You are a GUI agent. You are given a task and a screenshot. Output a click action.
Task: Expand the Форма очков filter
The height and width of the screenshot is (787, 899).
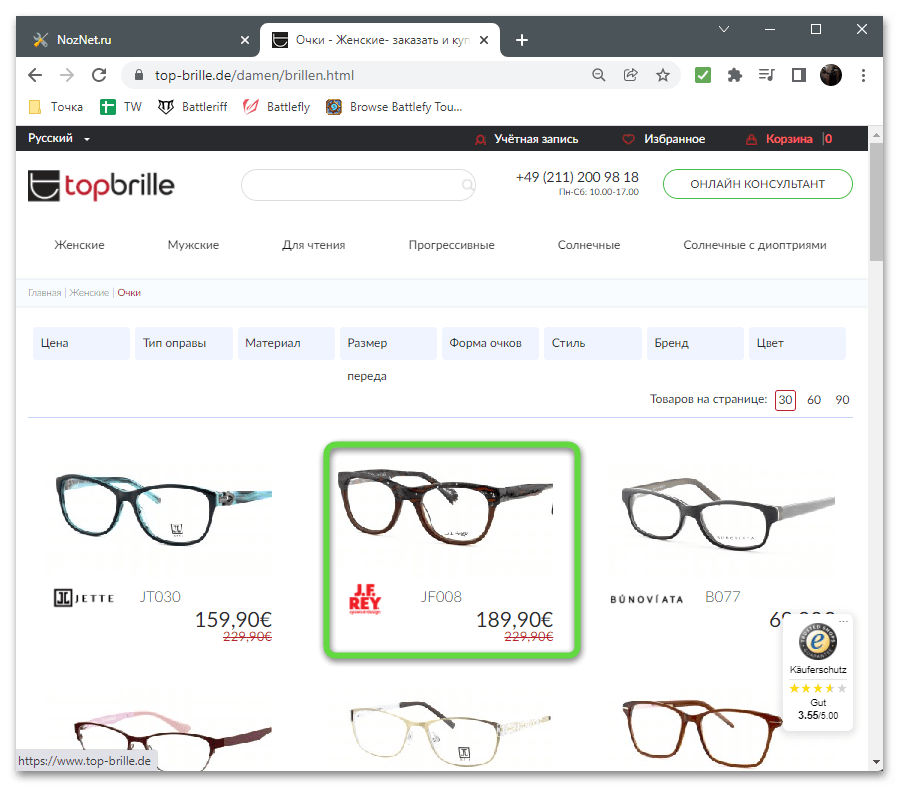(490, 343)
